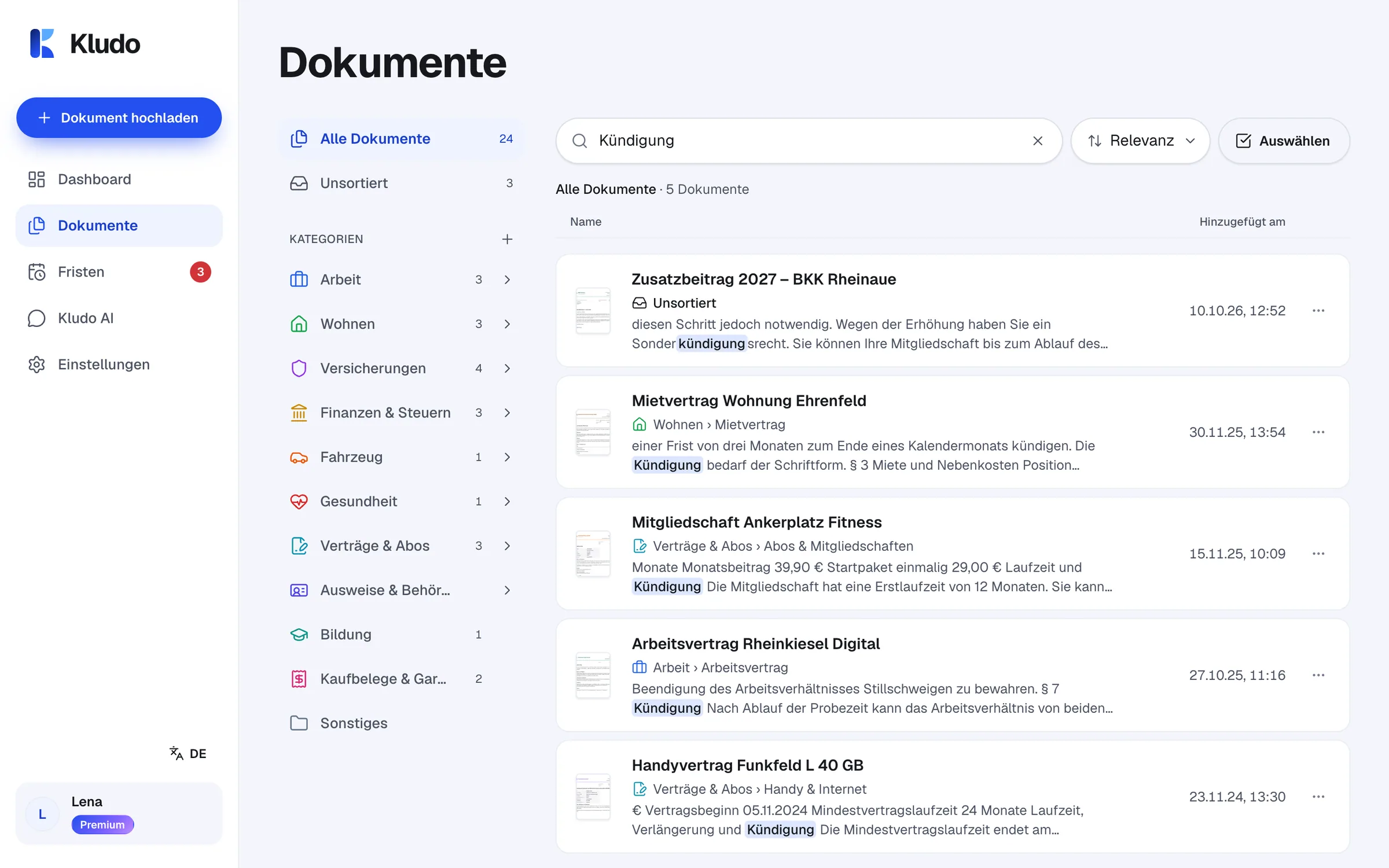Open Lena's Premium profile card
Viewport: 1389px width, 868px height.
(x=119, y=814)
